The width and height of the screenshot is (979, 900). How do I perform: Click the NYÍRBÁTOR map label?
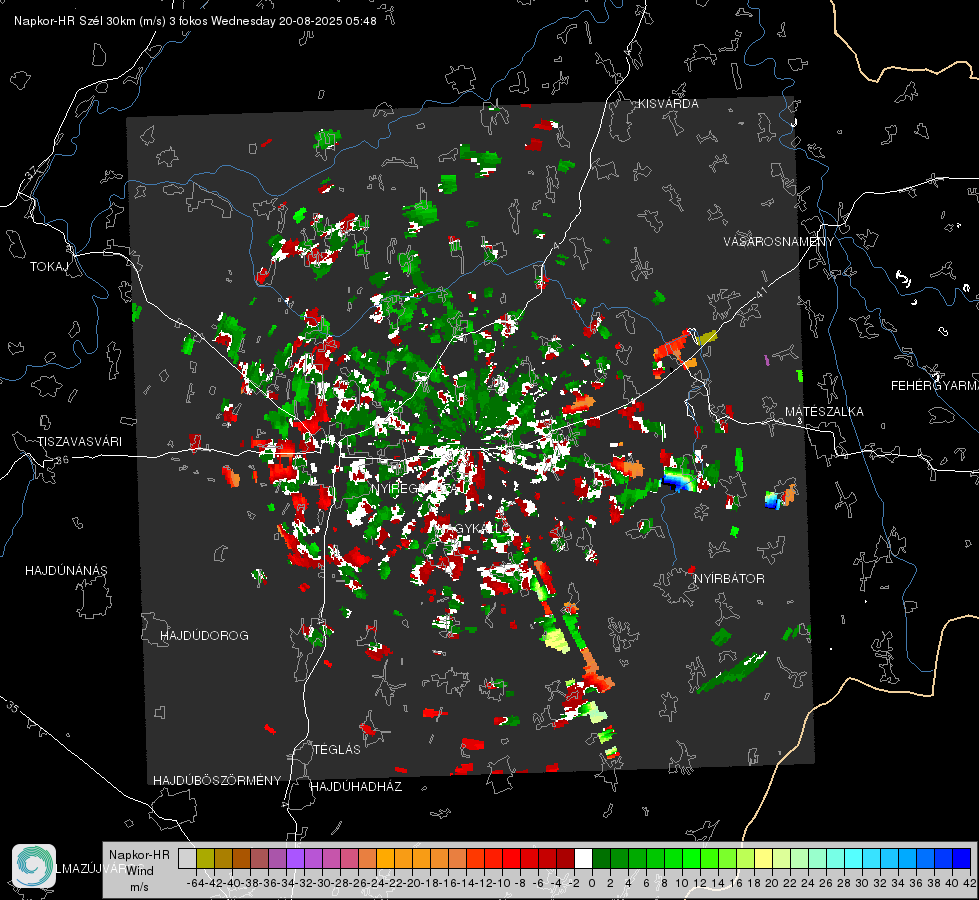[729, 579]
